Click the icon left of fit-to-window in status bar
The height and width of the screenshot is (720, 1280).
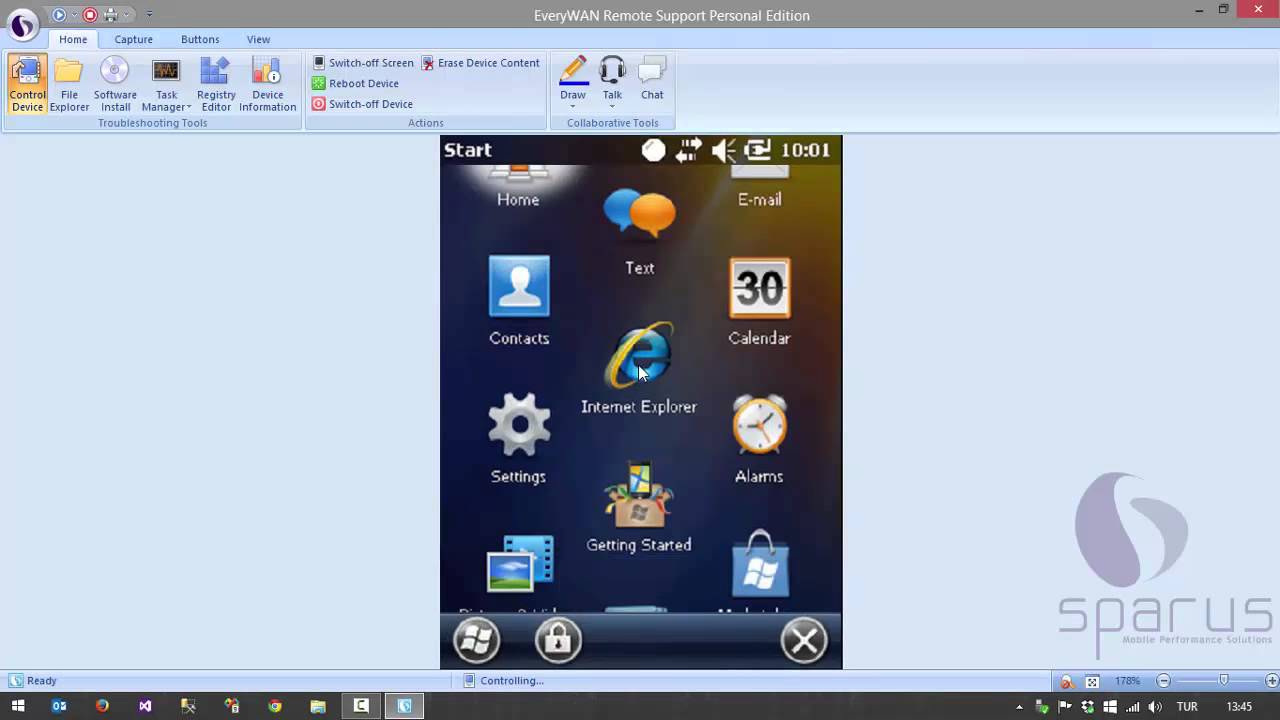pos(1067,681)
